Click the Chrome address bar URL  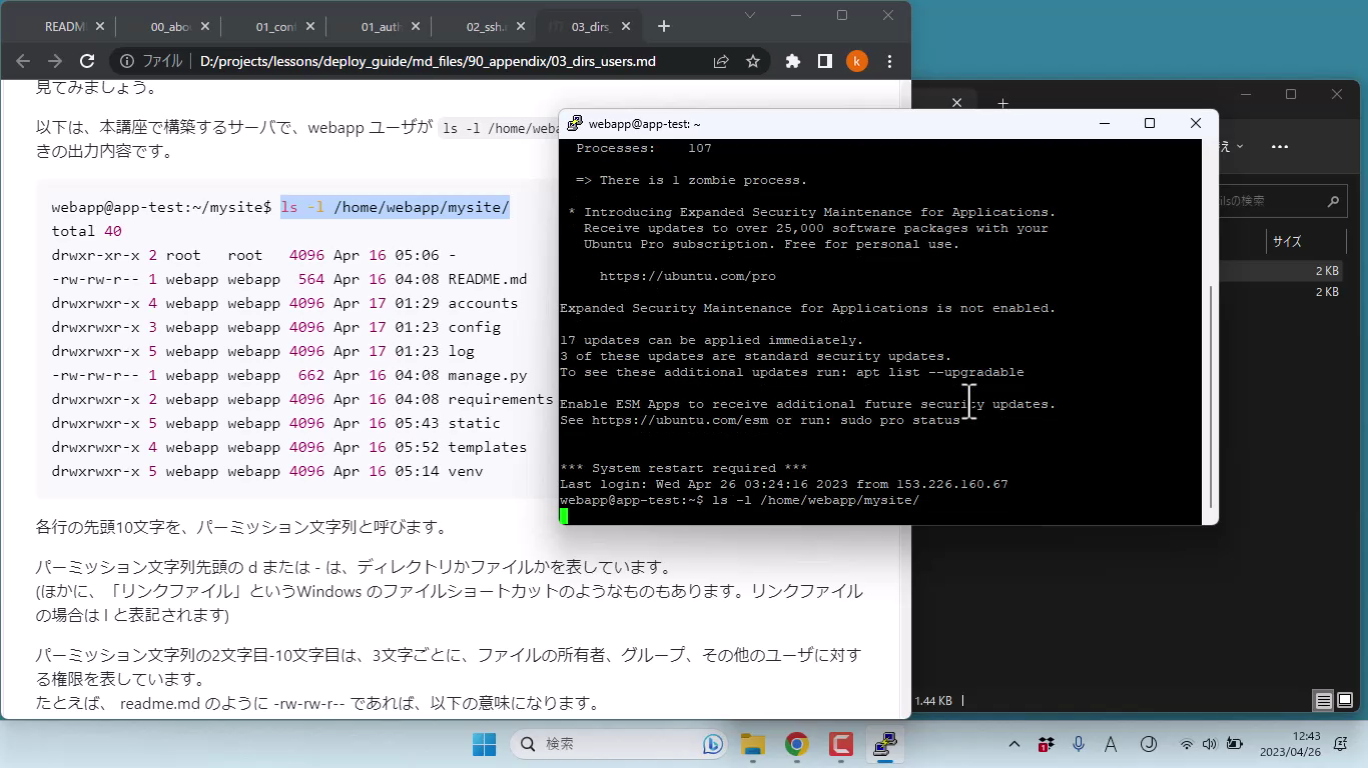tap(428, 61)
